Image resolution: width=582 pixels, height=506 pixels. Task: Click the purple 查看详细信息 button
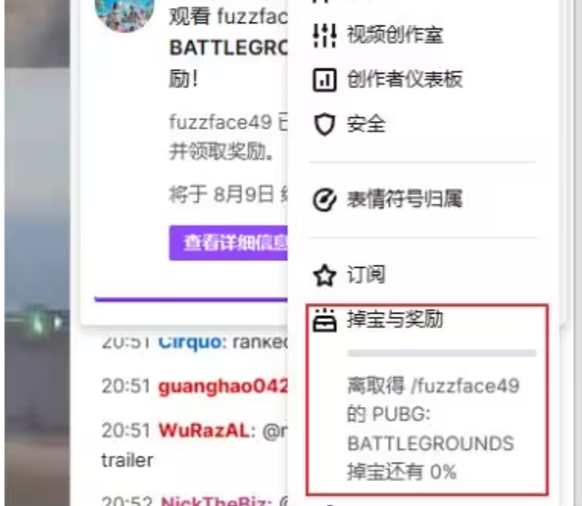pyautogui.click(x=228, y=243)
